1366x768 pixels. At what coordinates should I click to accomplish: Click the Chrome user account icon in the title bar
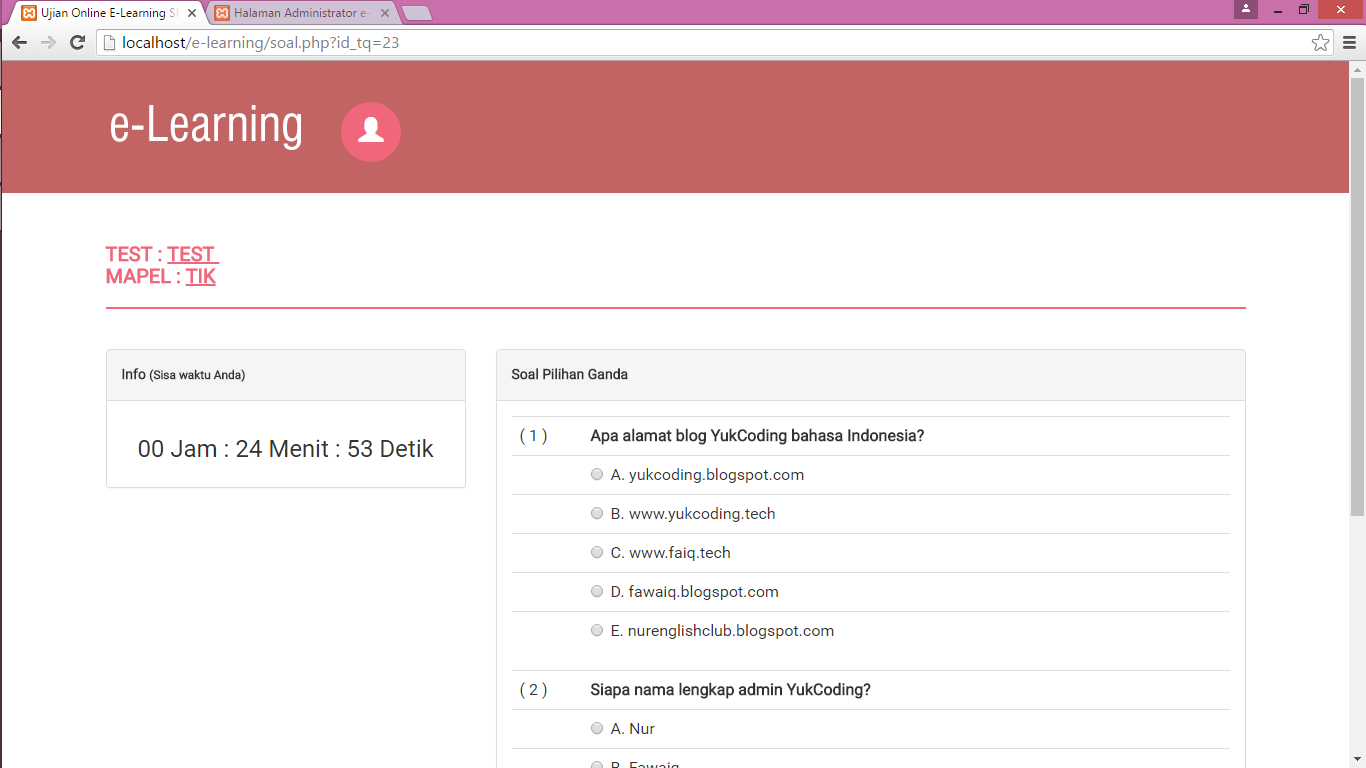pyautogui.click(x=1246, y=9)
